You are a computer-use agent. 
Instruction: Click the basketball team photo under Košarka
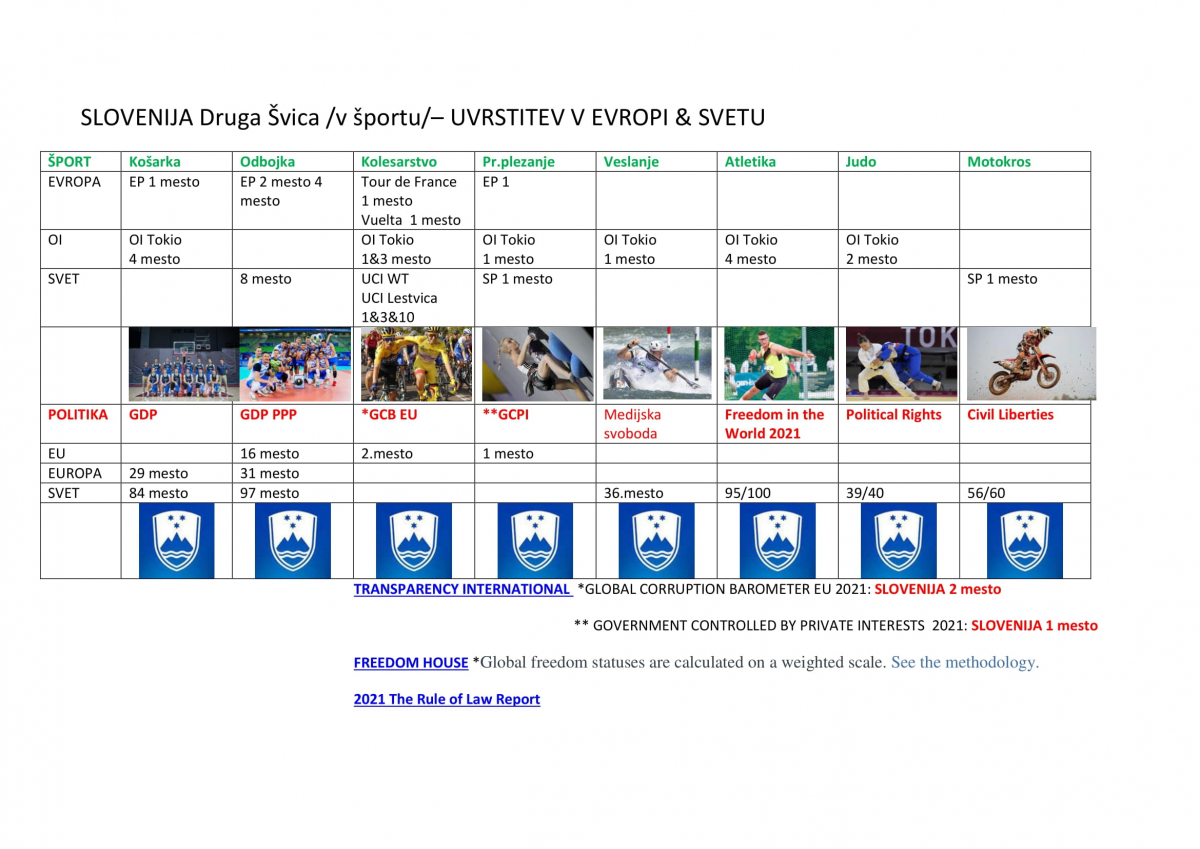click(179, 365)
